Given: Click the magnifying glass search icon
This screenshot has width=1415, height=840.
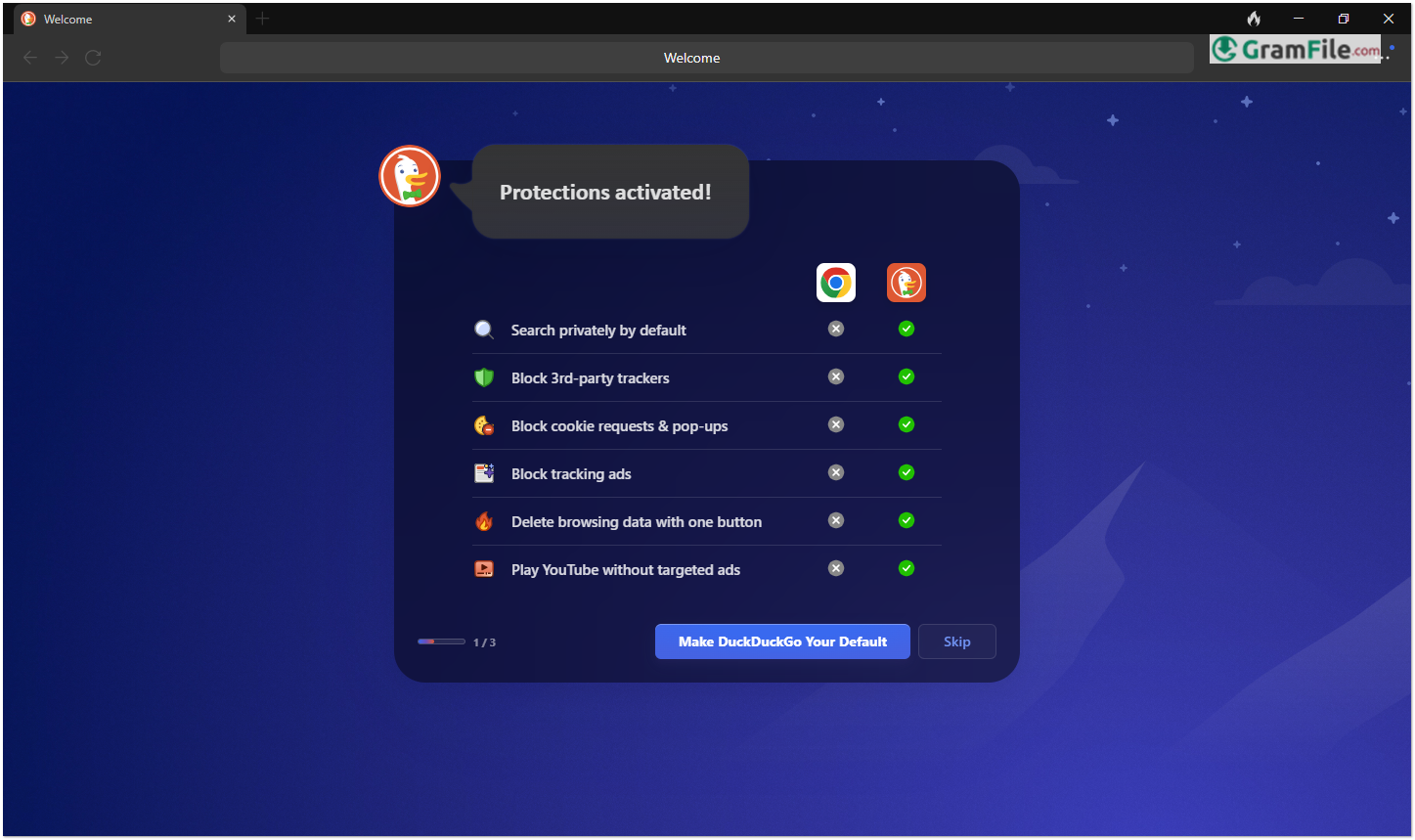Looking at the screenshot, I should pos(484,330).
